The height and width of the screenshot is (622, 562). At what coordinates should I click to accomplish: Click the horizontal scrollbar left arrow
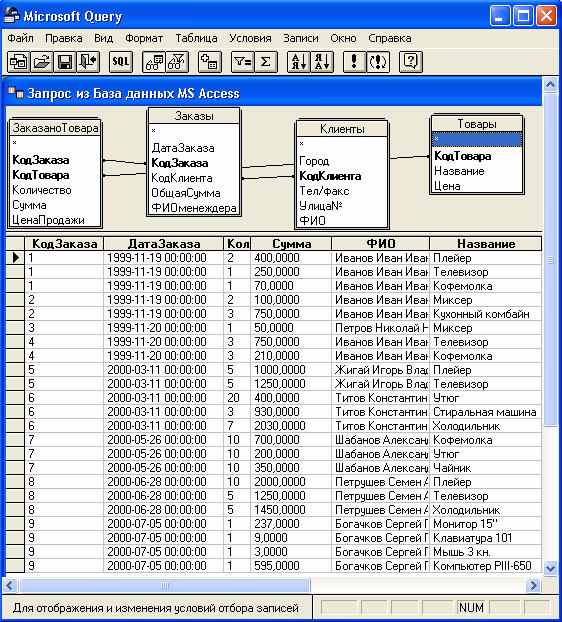10,585
